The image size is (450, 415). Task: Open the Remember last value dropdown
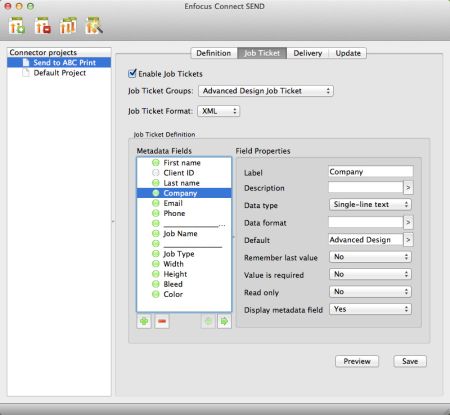tap(370, 257)
